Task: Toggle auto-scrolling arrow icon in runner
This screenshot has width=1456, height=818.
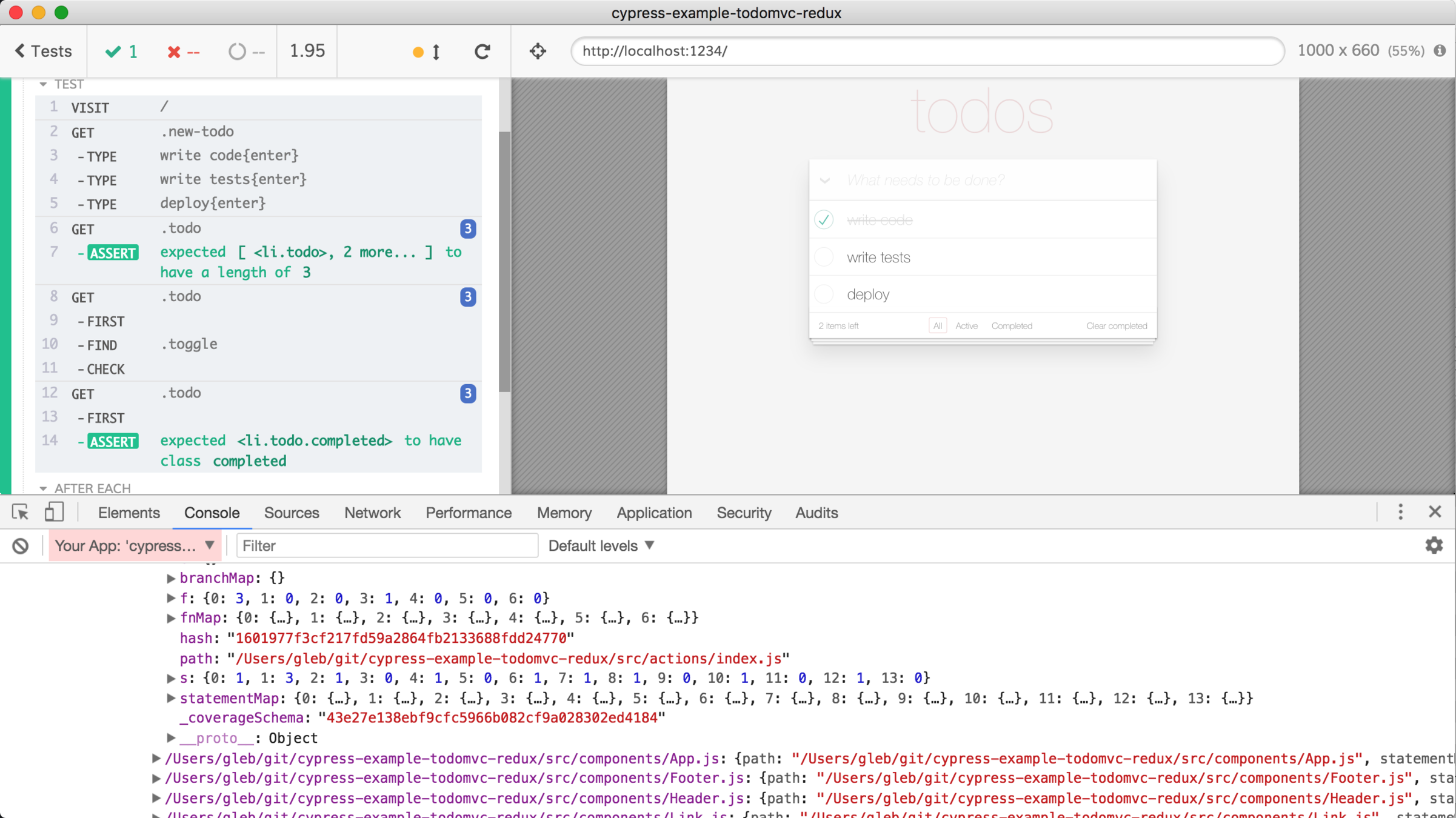Action: point(436,52)
